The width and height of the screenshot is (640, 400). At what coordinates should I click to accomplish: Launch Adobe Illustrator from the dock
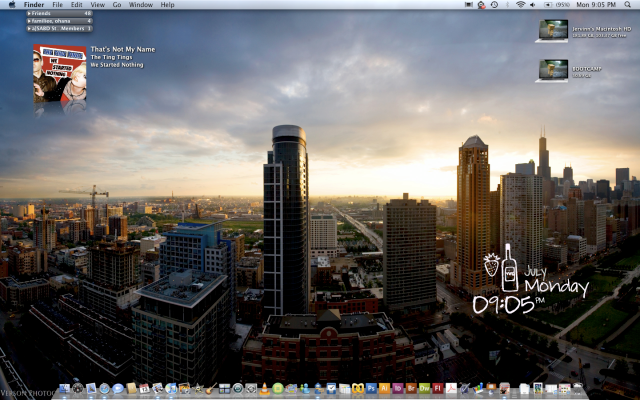pyautogui.click(x=384, y=388)
